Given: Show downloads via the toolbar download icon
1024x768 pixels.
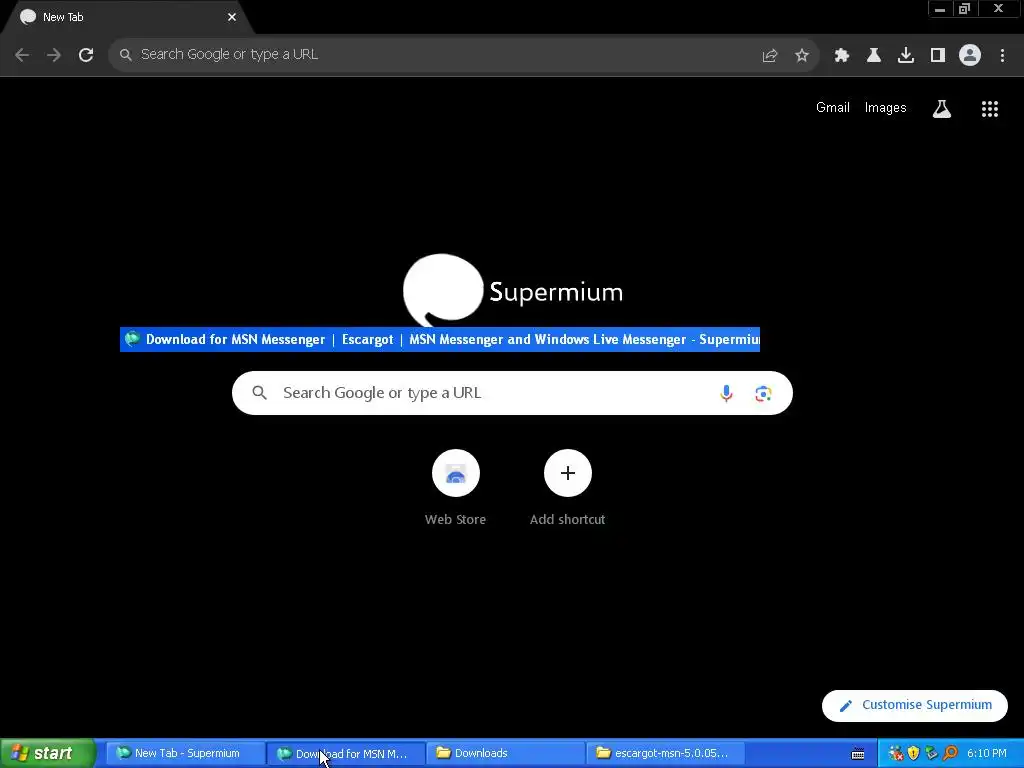Looking at the screenshot, I should point(906,56).
